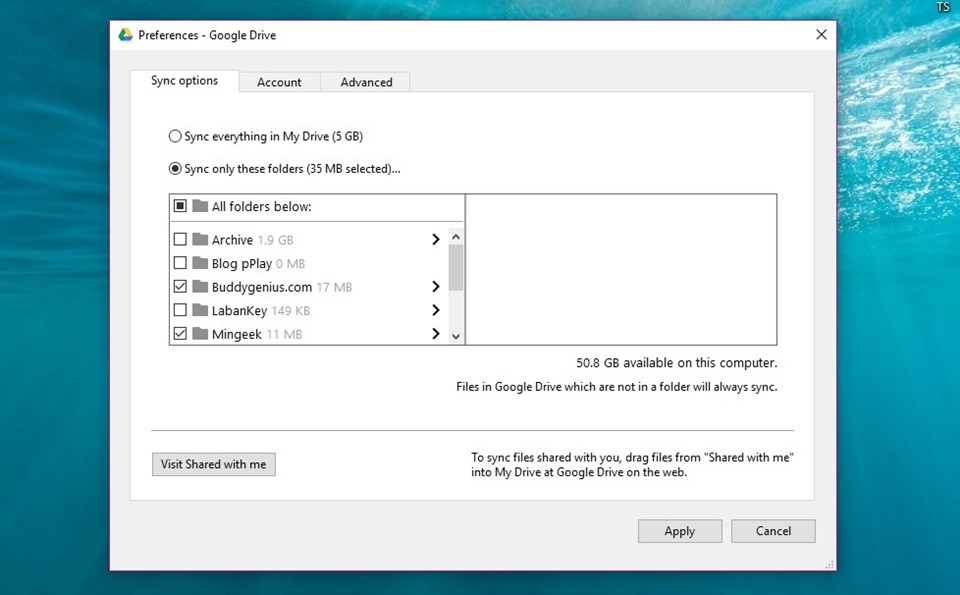Check the LabanKey folder checkbox
Viewport: 960px width, 595px height.
(180, 310)
